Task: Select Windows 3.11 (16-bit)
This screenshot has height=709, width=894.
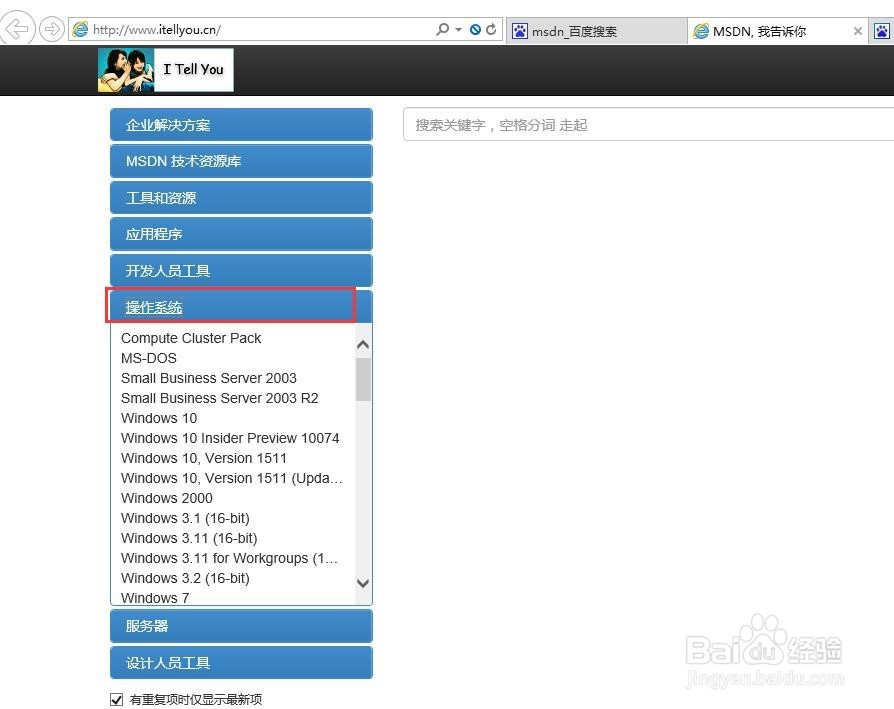Action: click(x=189, y=537)
